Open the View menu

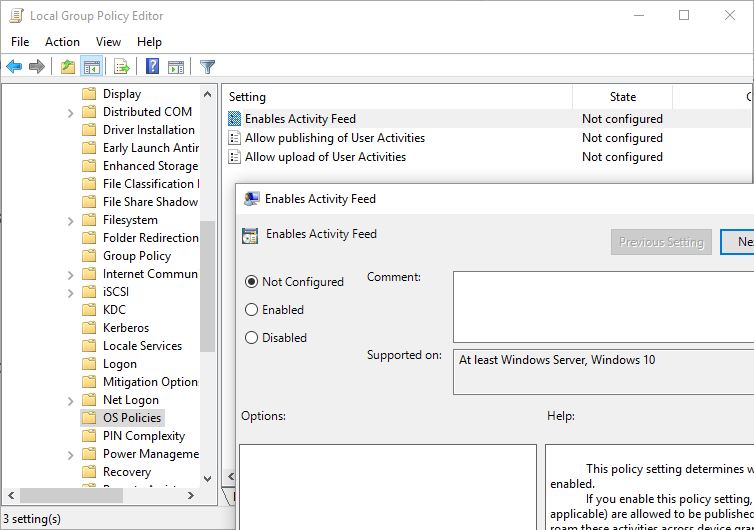108,42
